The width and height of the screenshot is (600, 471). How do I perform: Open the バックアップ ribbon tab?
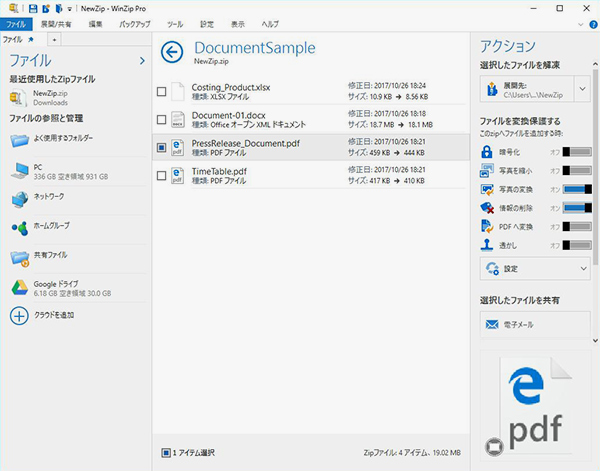click(135, 23)
